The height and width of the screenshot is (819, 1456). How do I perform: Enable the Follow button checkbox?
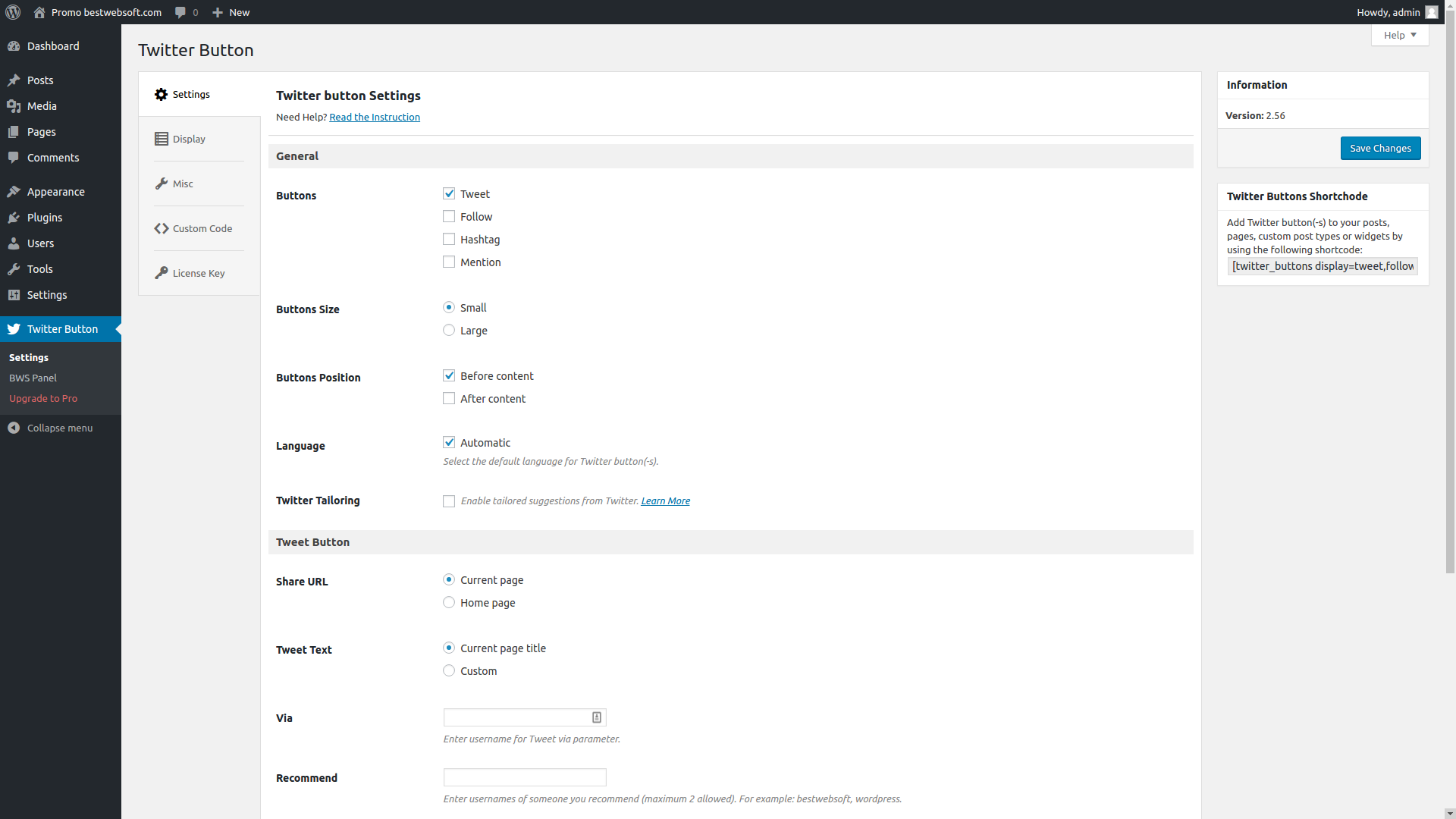point(449,216)
